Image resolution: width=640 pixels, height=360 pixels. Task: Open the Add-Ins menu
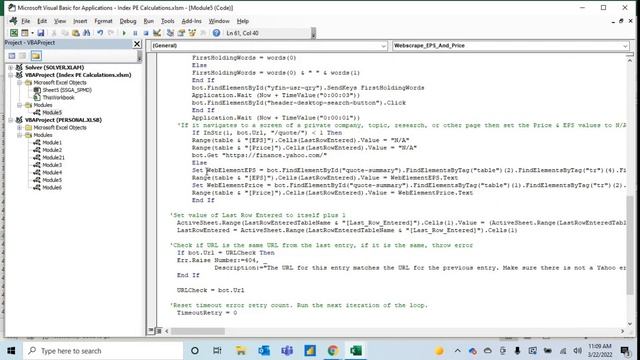point(191,21)
